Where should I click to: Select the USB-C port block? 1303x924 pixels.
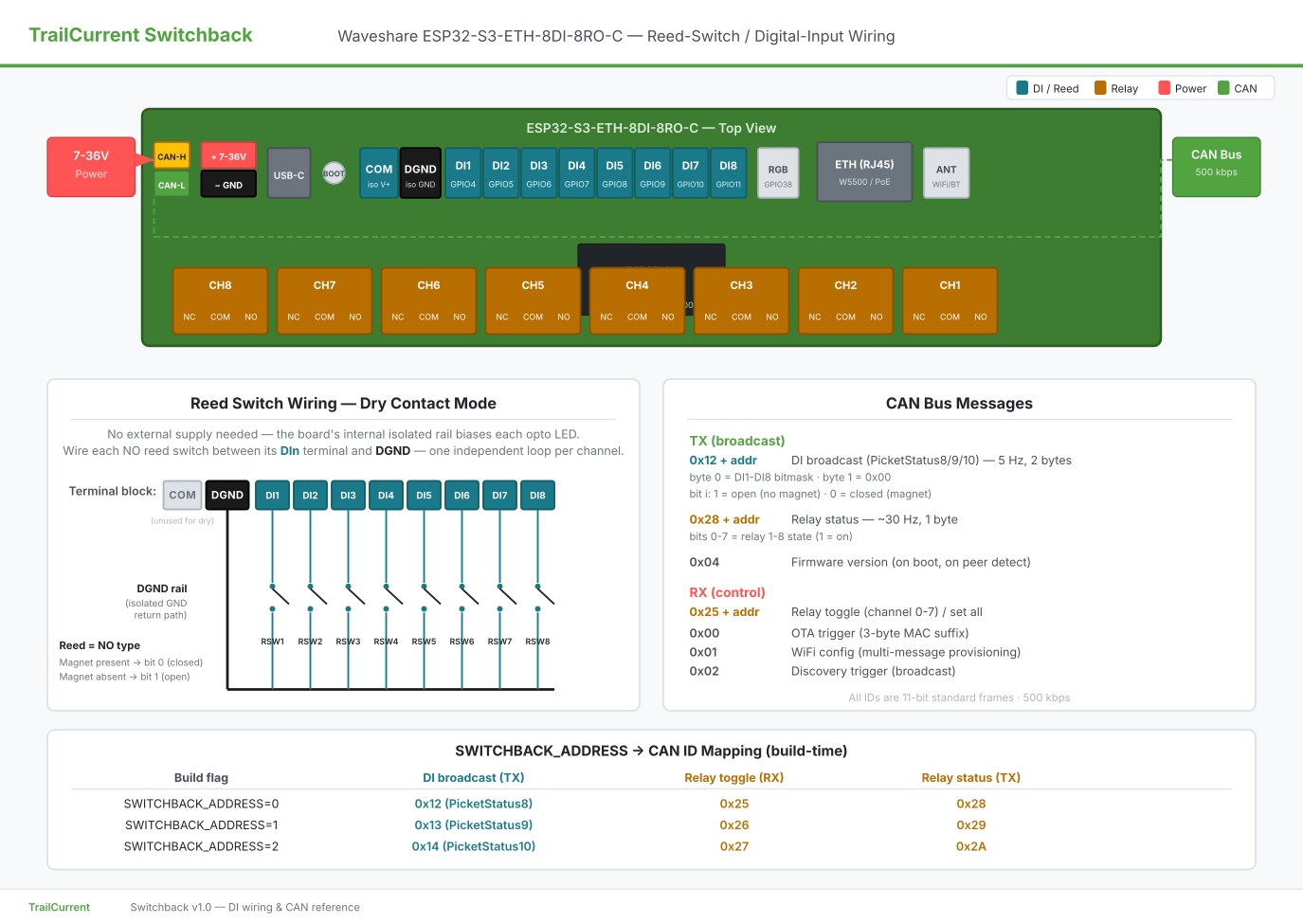pos(289,172)
